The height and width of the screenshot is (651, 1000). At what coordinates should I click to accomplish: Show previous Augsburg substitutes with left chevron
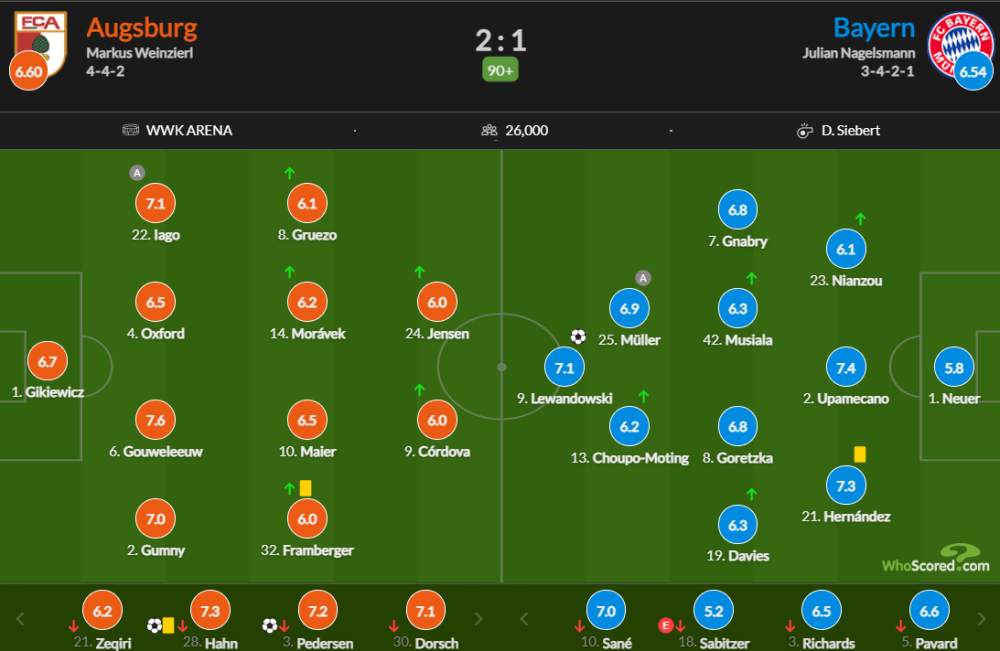20,618
